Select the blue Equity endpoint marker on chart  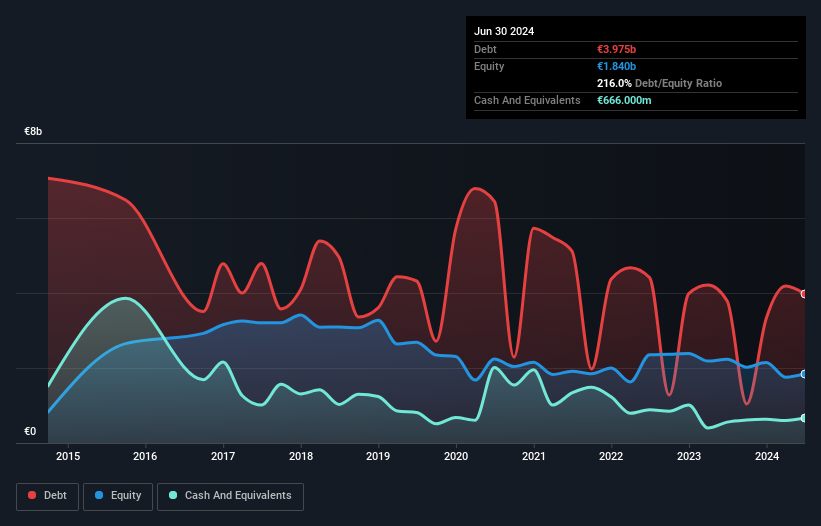804,374
